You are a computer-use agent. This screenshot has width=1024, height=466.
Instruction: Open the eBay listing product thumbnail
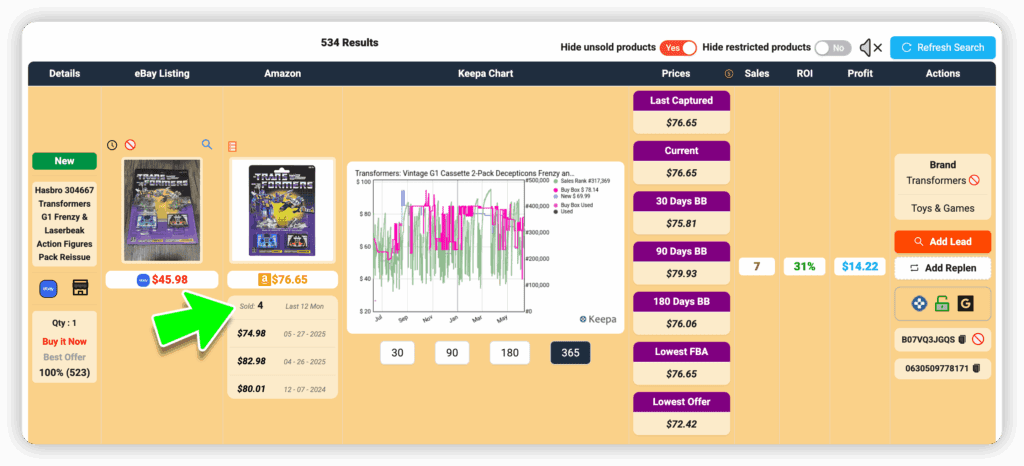click(162, 210)
